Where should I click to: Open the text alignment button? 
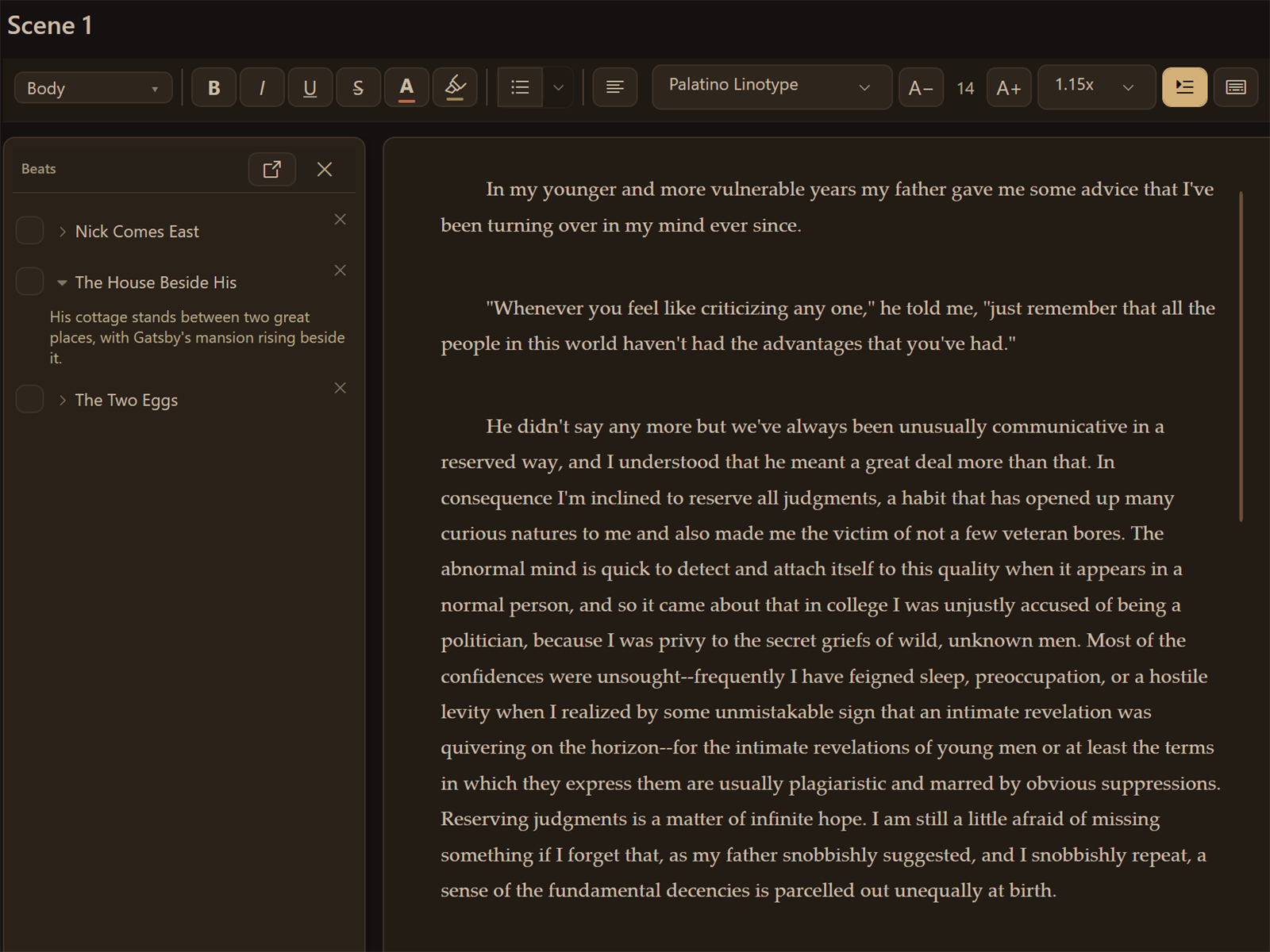point(615,87)
